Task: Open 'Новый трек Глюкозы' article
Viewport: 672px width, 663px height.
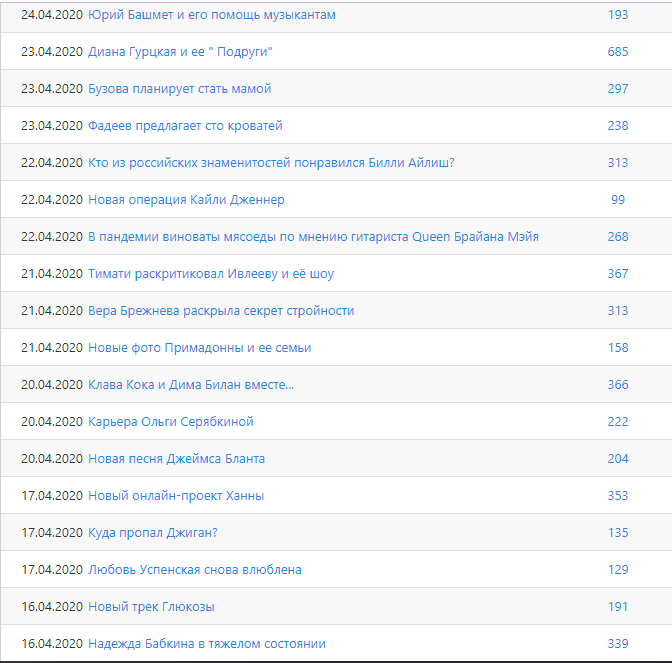Action: click(x=151, y=607)
